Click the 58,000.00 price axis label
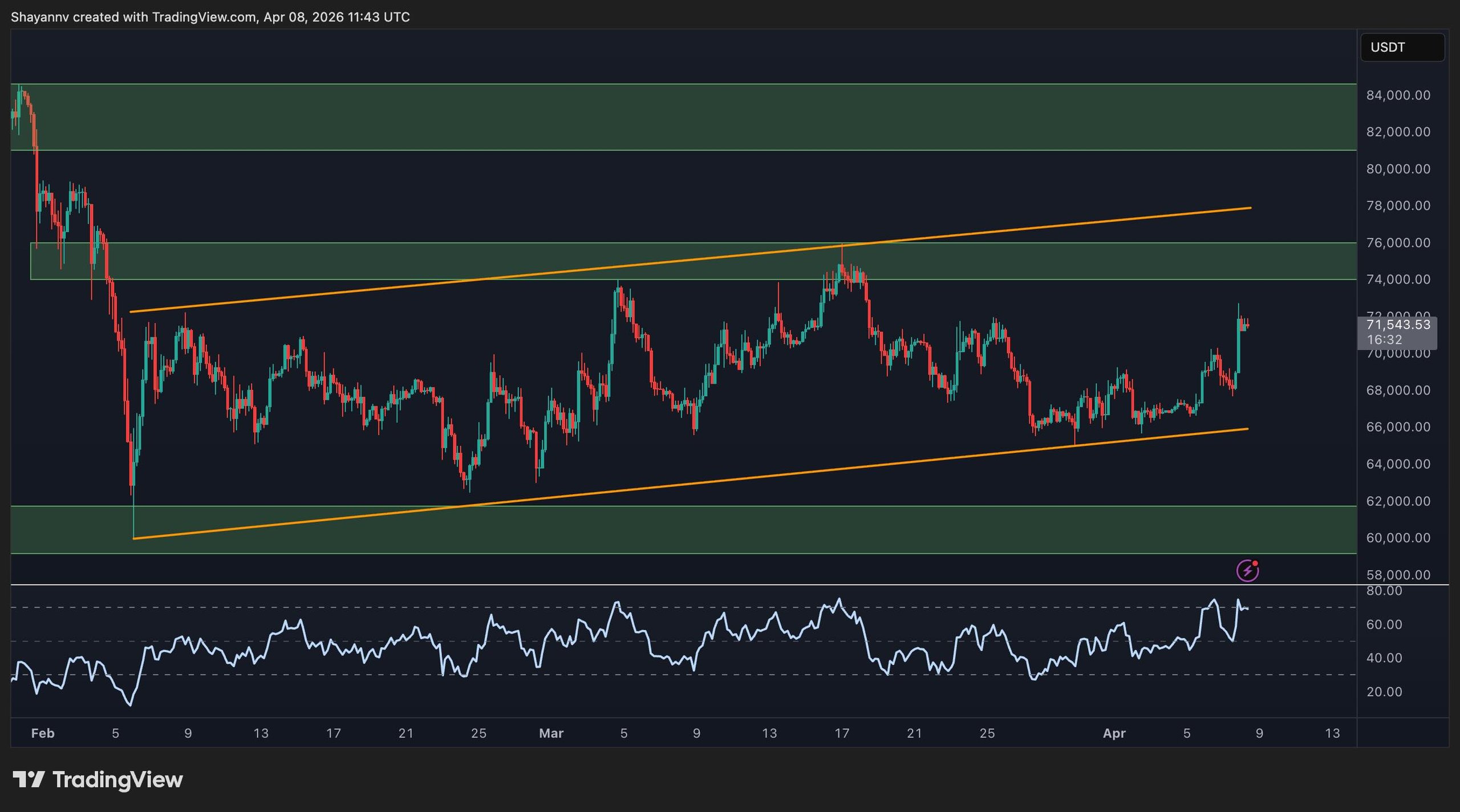 (x=1398, y=575)
